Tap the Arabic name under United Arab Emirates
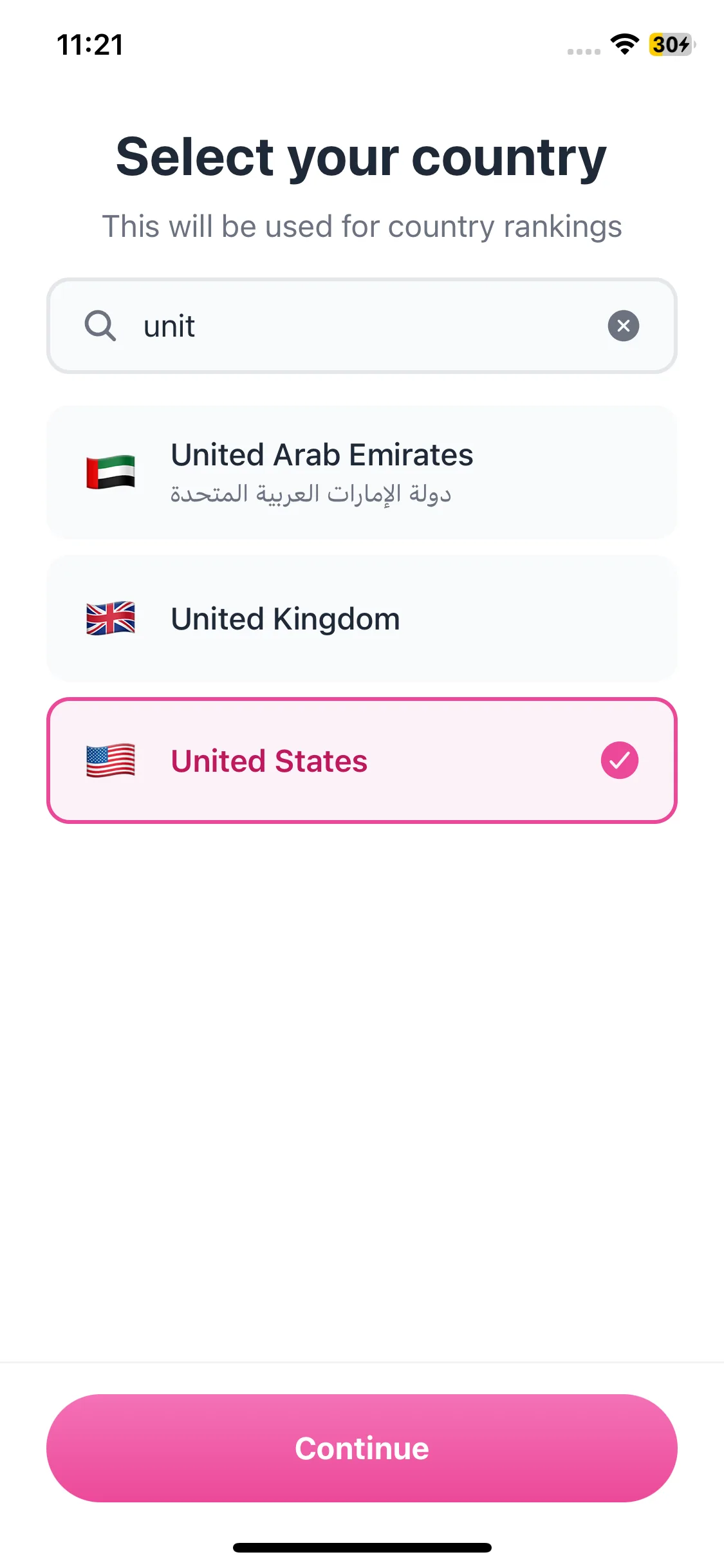Screen dimensions: 724x1568 pyautogui.click(x=310, y=494)
